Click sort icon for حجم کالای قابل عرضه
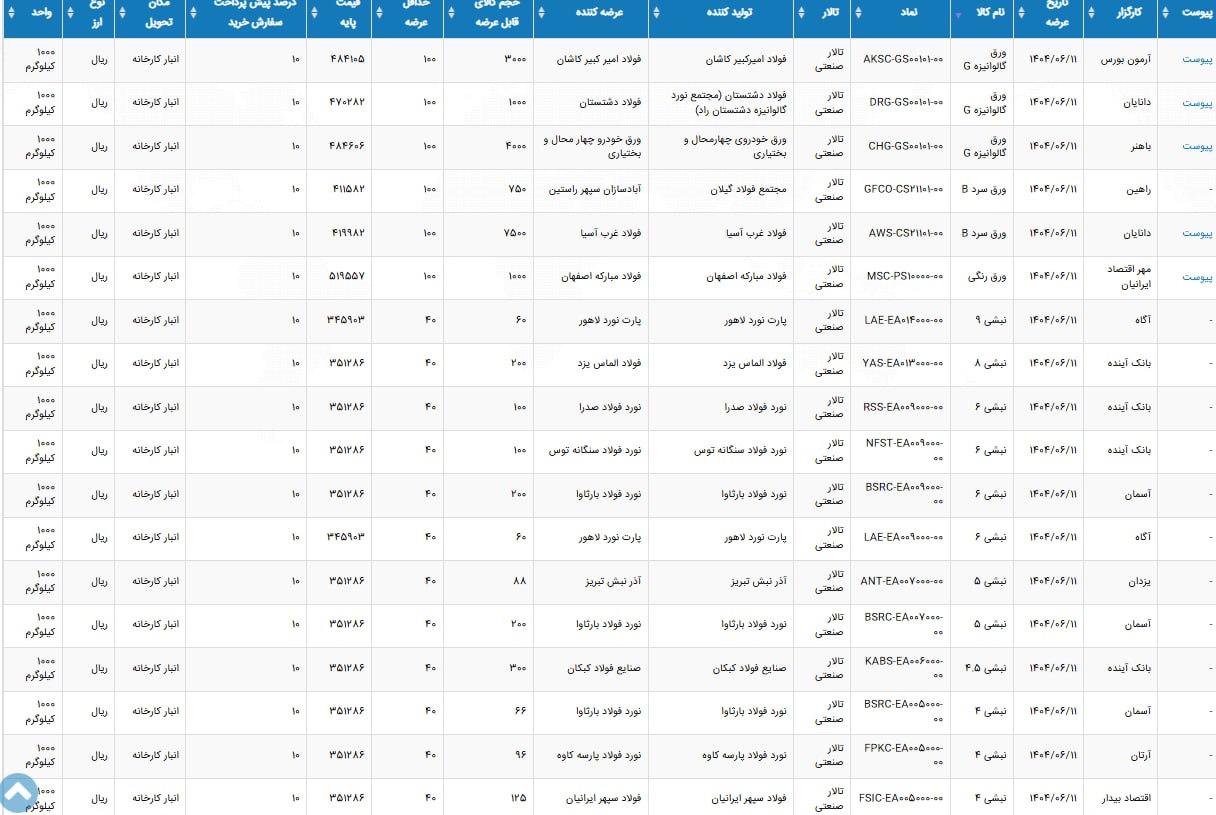 [451, 13]
